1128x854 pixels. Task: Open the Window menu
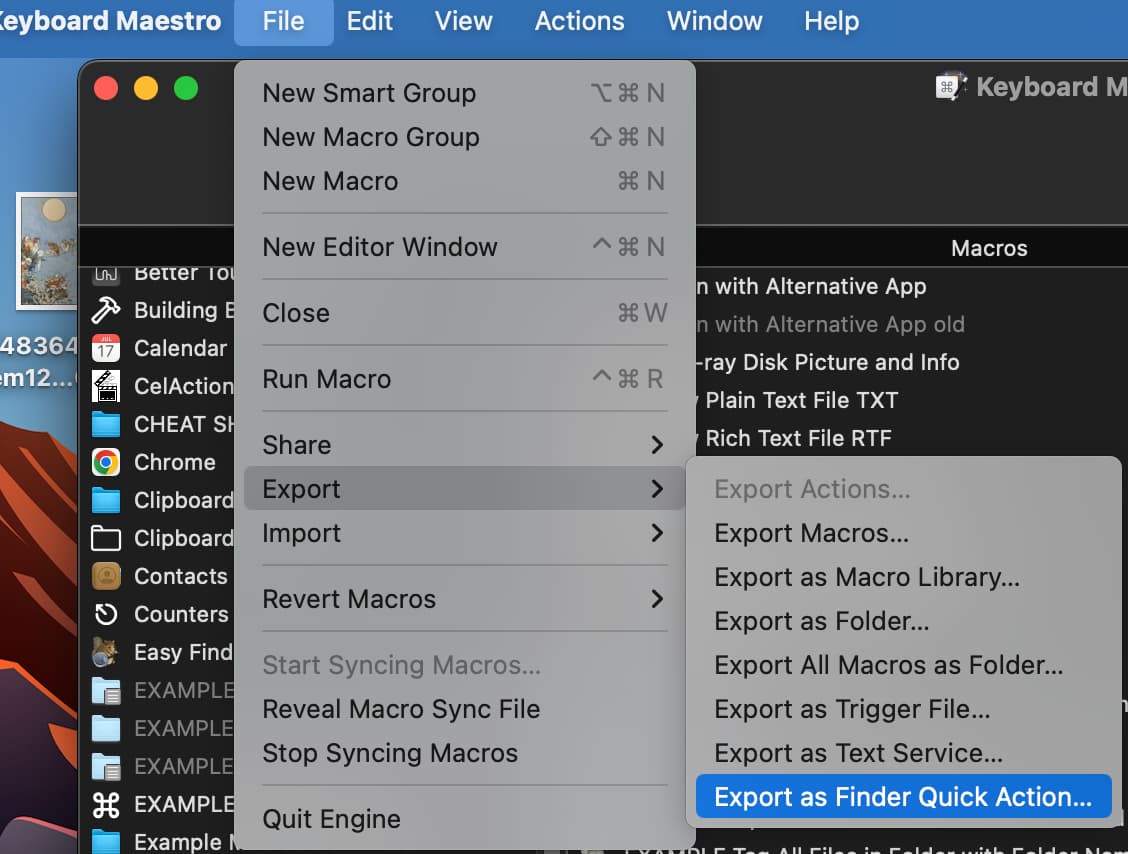click(x=714, y=22)
